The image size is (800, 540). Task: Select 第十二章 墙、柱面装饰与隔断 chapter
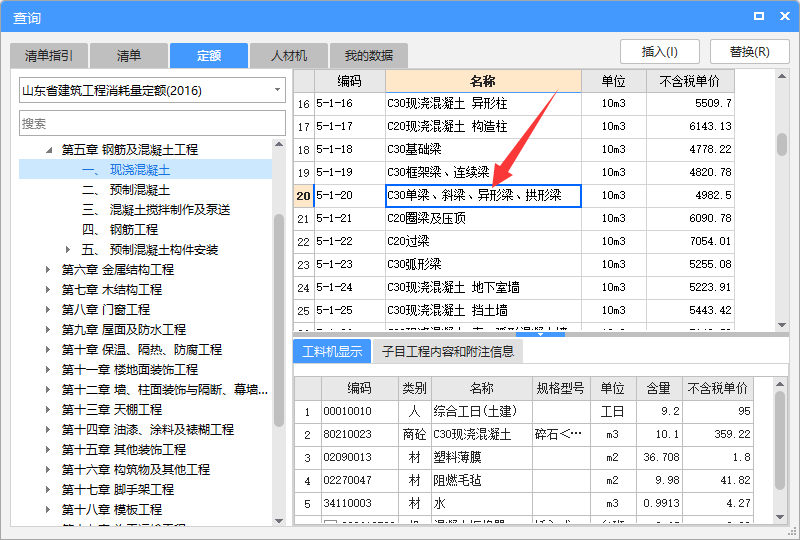coord(164,389)
